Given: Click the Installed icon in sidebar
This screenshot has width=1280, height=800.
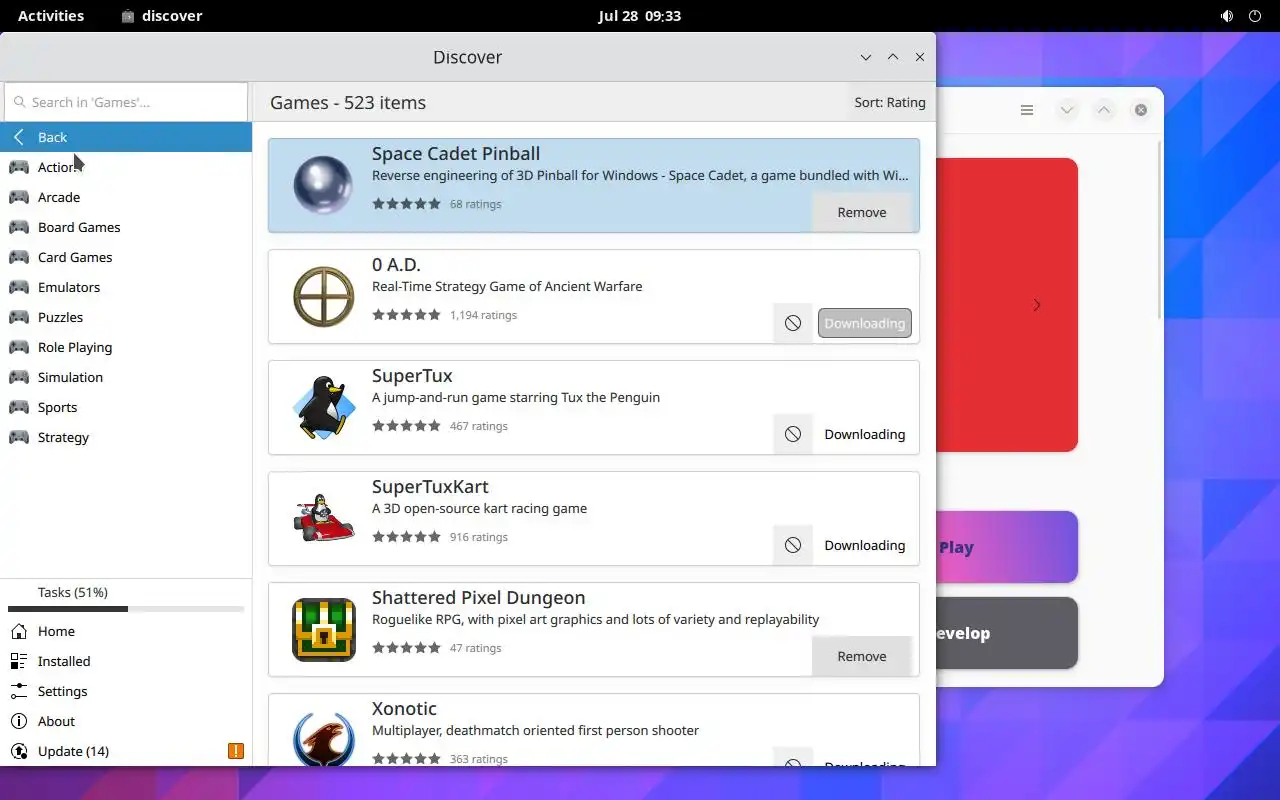Looking at the screenshot, I should [x=19, y=661].
